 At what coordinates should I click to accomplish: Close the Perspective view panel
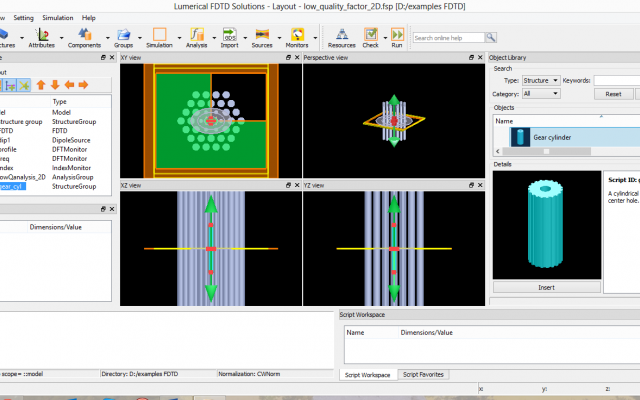click(x=480, y=58)
